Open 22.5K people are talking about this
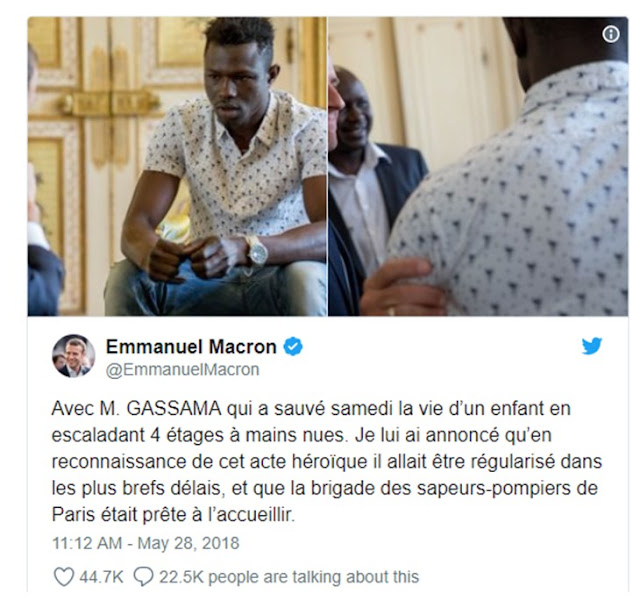640x601 pixels. coord(289,577)
